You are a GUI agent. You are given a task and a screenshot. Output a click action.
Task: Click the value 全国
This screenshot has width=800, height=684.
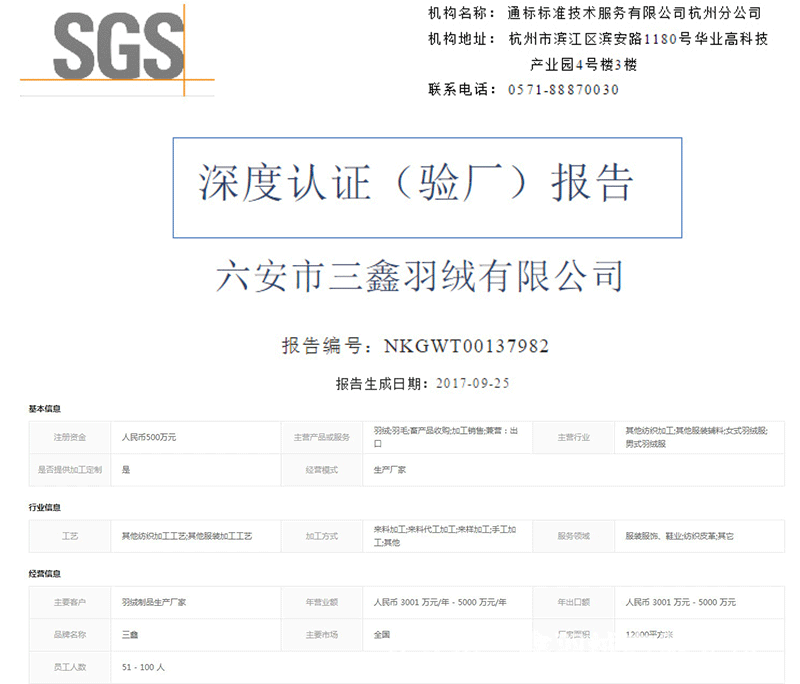(x=382, y=635)
